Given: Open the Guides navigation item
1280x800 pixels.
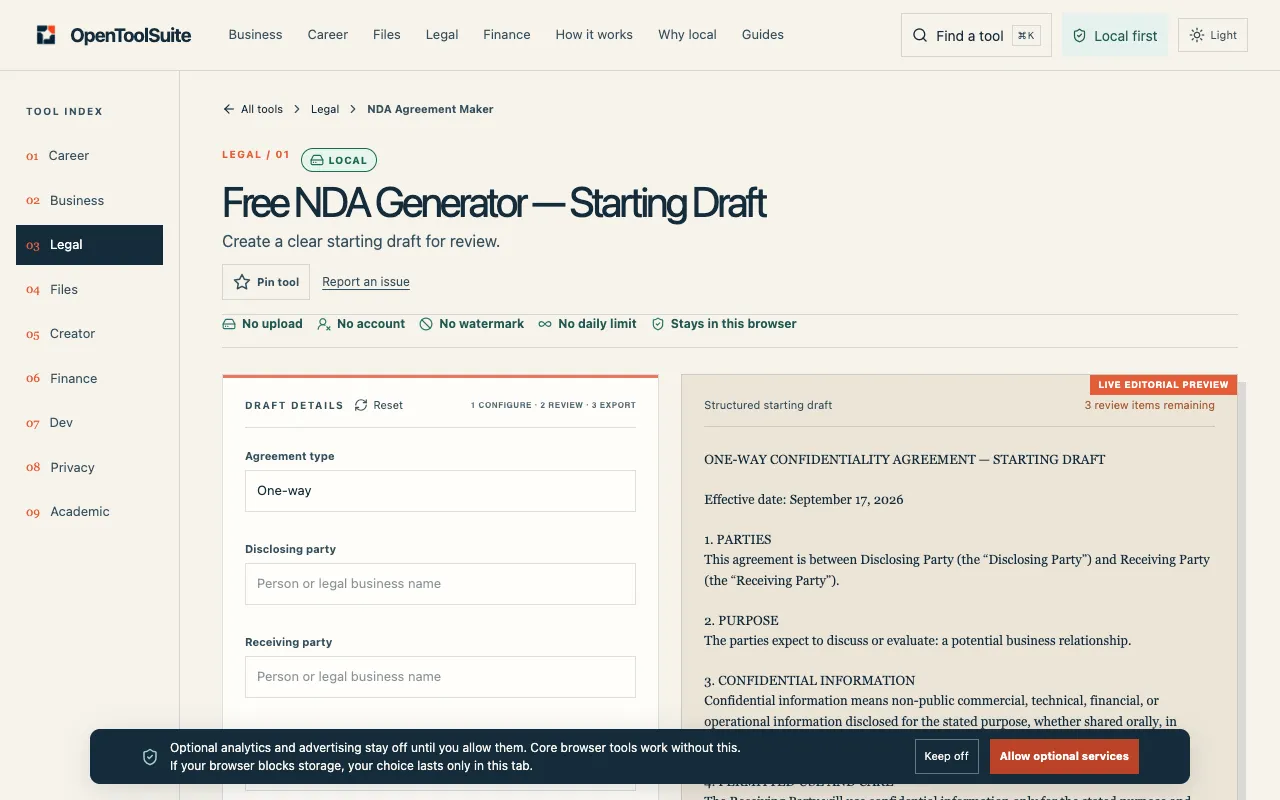Looking at the screenshot, I should (763, 34).
